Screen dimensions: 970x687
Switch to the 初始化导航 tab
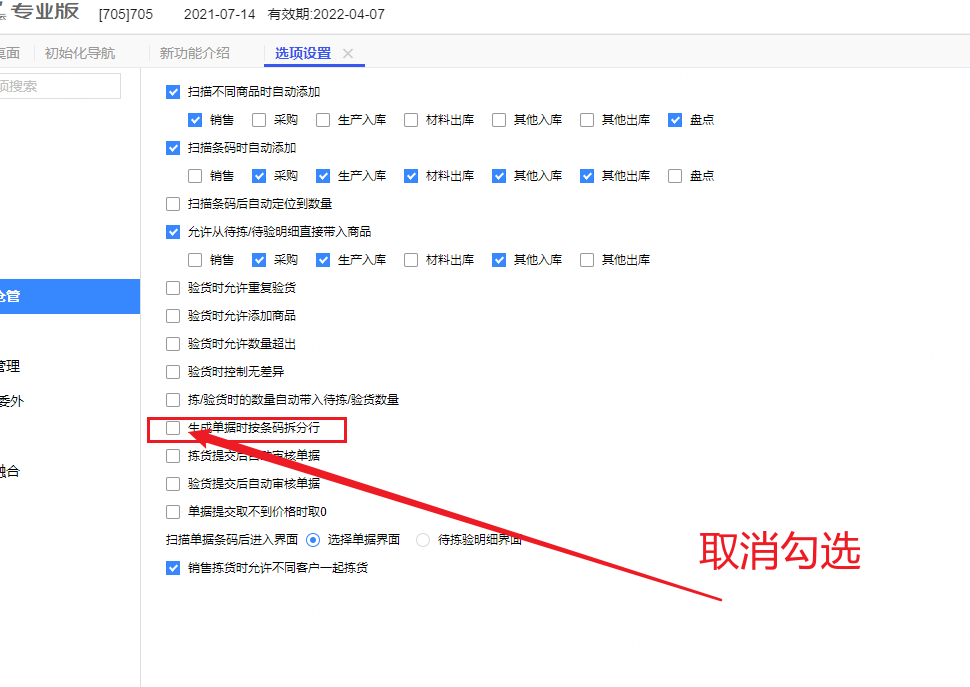click(x=79, y=53)
